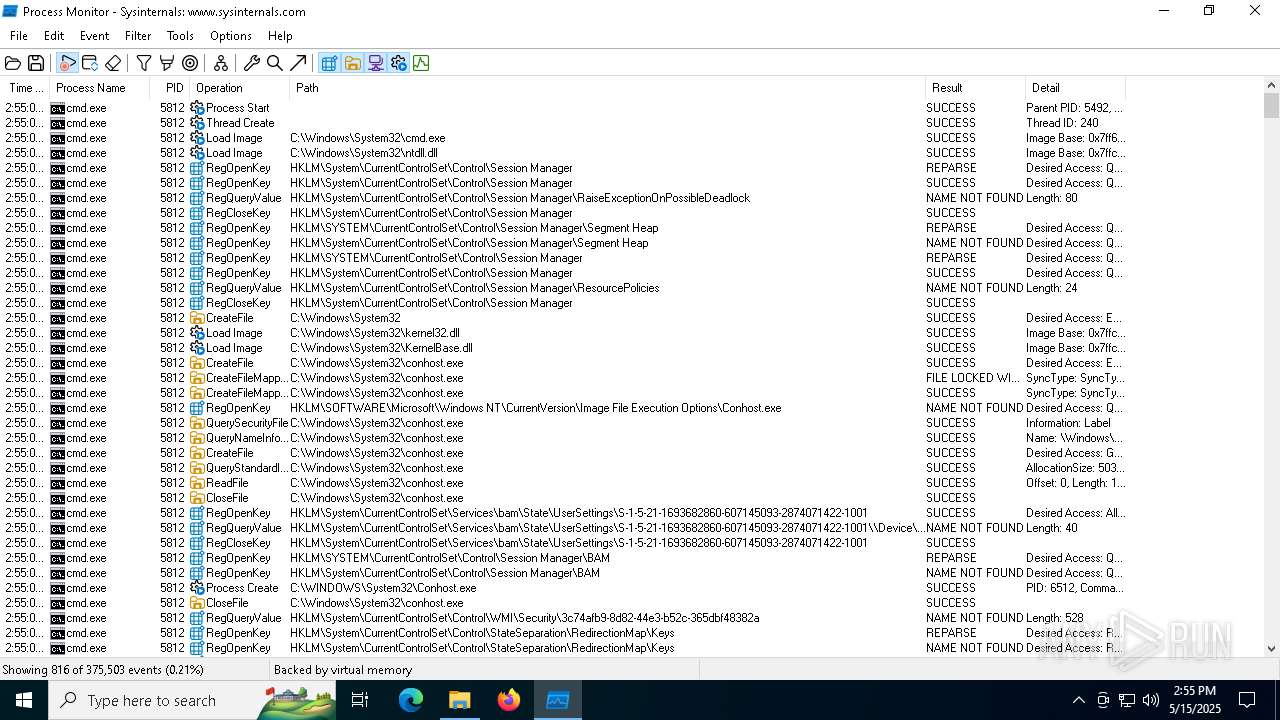The height and width of the screenshot is (720, 1280).
Task: Click the Jump To Object arrow icon
Action: 298,63
